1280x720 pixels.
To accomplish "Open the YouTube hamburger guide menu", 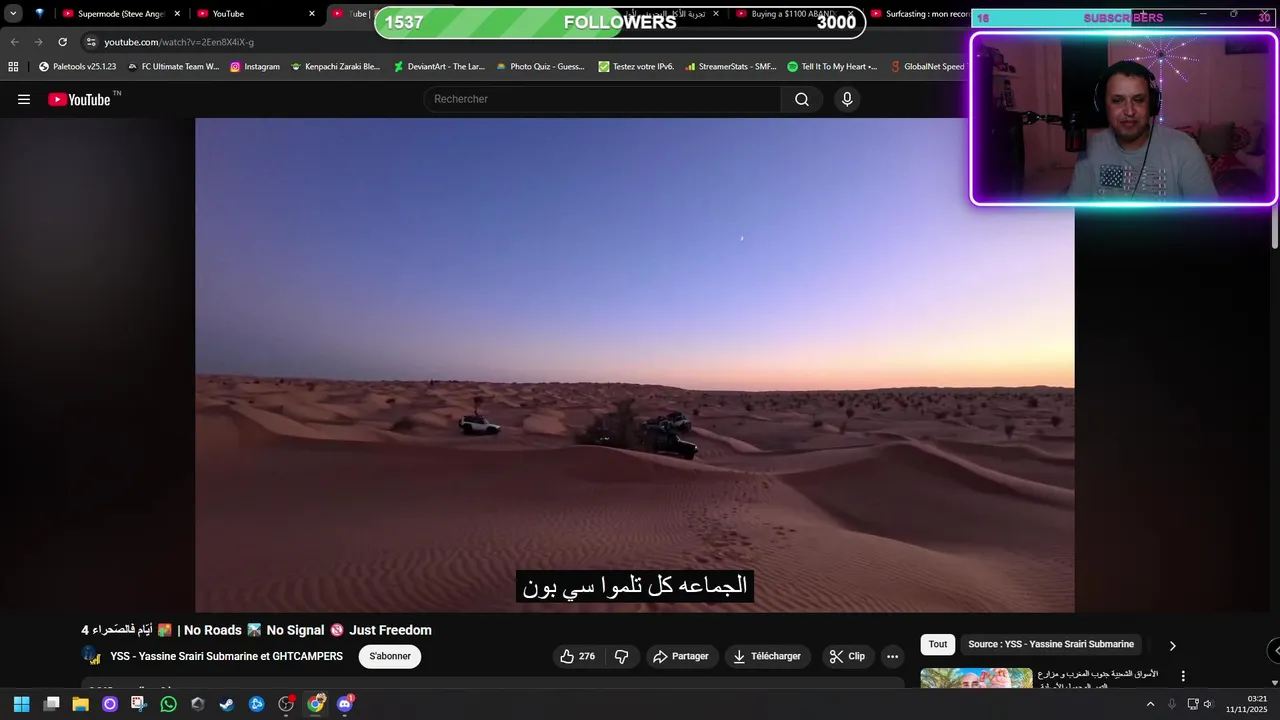I will point(24,99).
